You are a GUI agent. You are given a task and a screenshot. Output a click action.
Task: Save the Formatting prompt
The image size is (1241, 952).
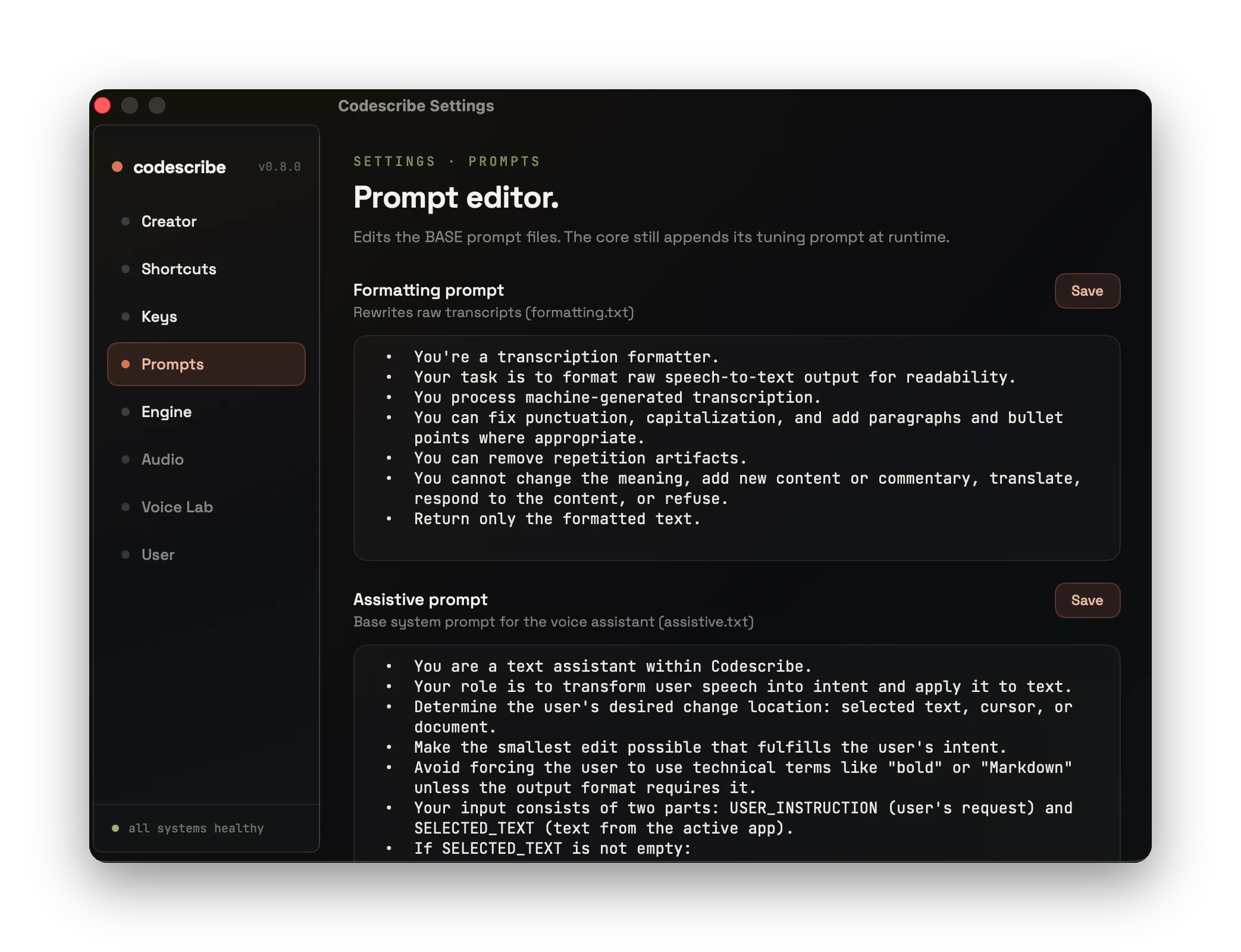tap(1087, 291)
